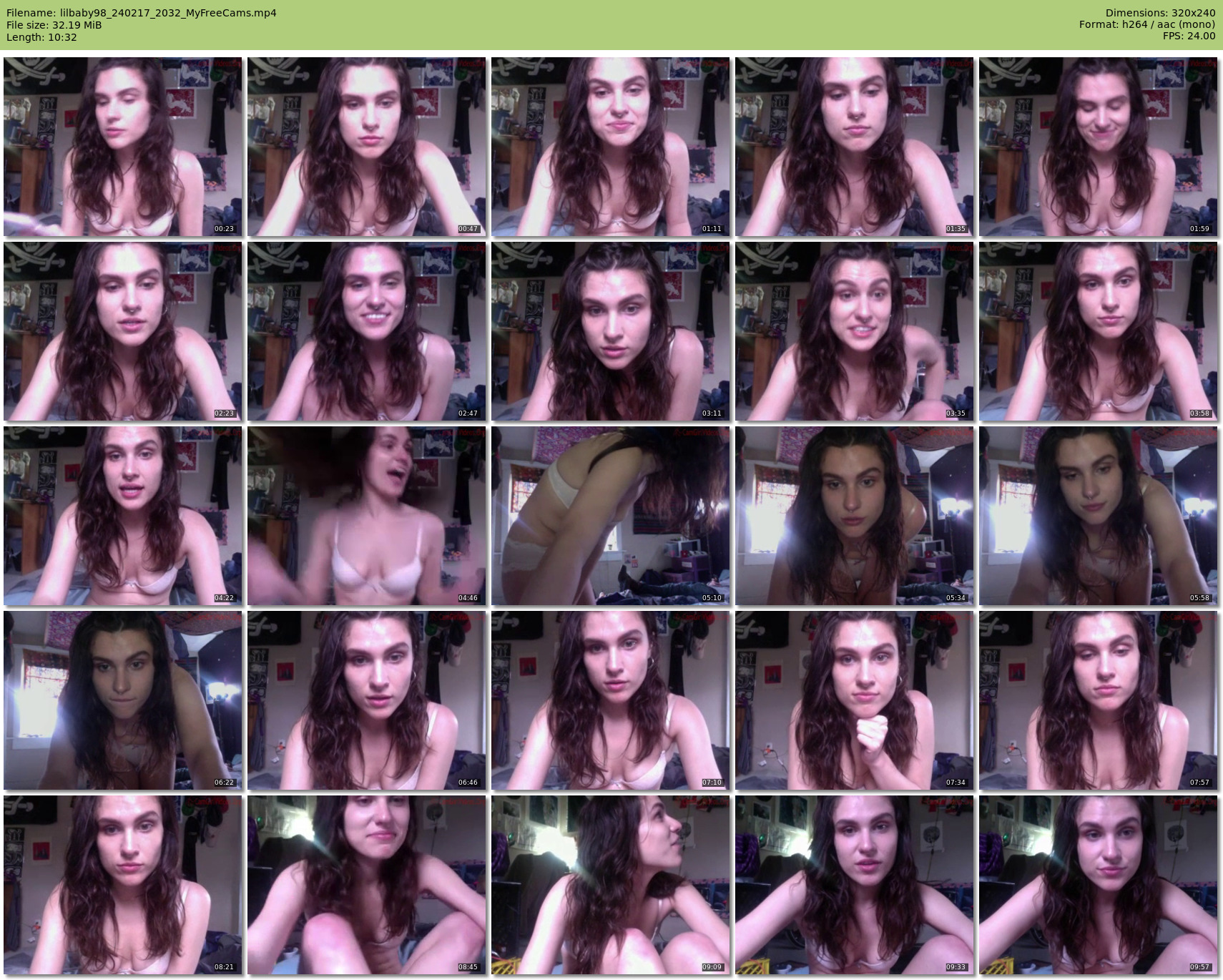Click the Length 10:32 label
The height and width of the screenshot is (980, 1223).
click(41, 37)
